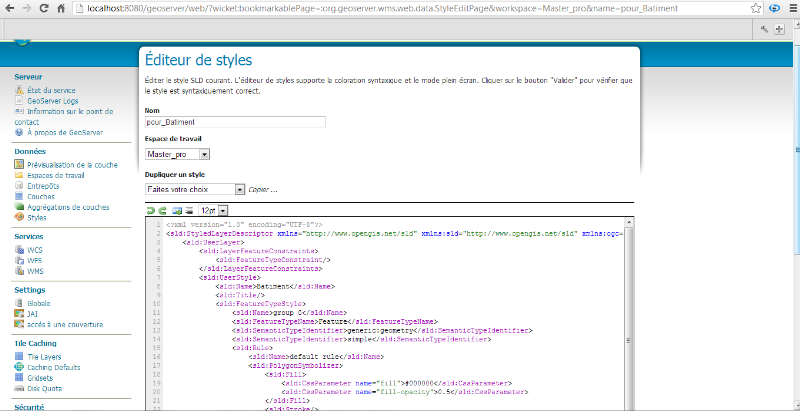Viewport: 800px width, 411px height.
Task: Click the Nom field containing pour_Batiment
Action: (236, 122)
